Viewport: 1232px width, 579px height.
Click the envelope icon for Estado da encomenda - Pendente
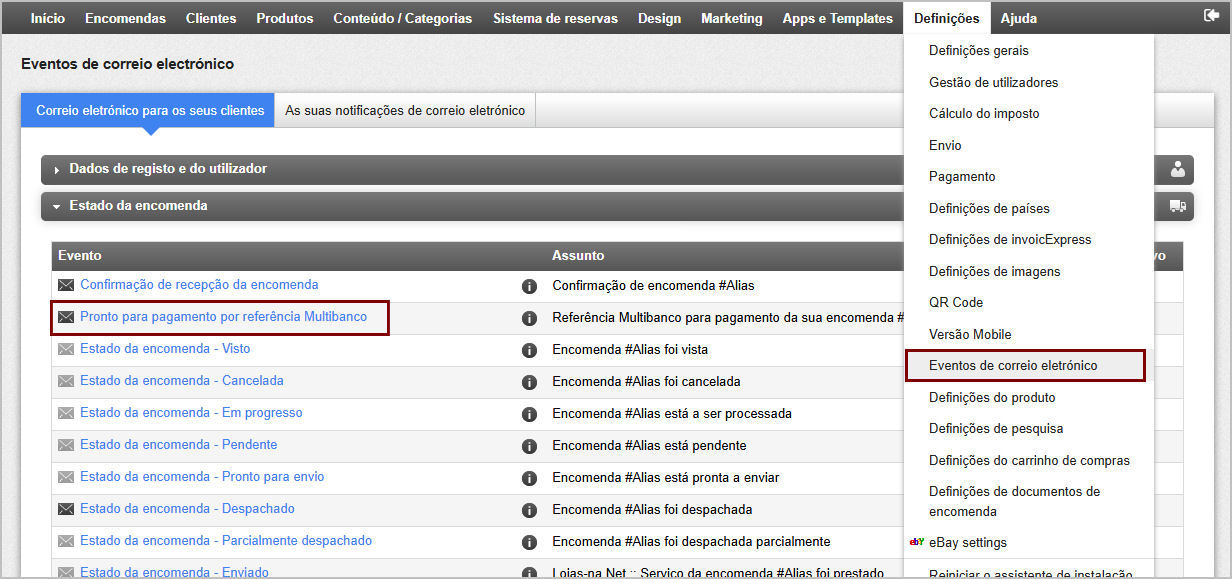point(66,445)
